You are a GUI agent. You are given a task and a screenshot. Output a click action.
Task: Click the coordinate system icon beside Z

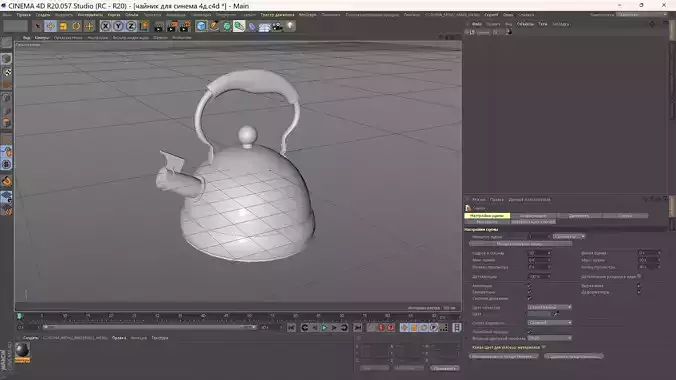point(144,26)
